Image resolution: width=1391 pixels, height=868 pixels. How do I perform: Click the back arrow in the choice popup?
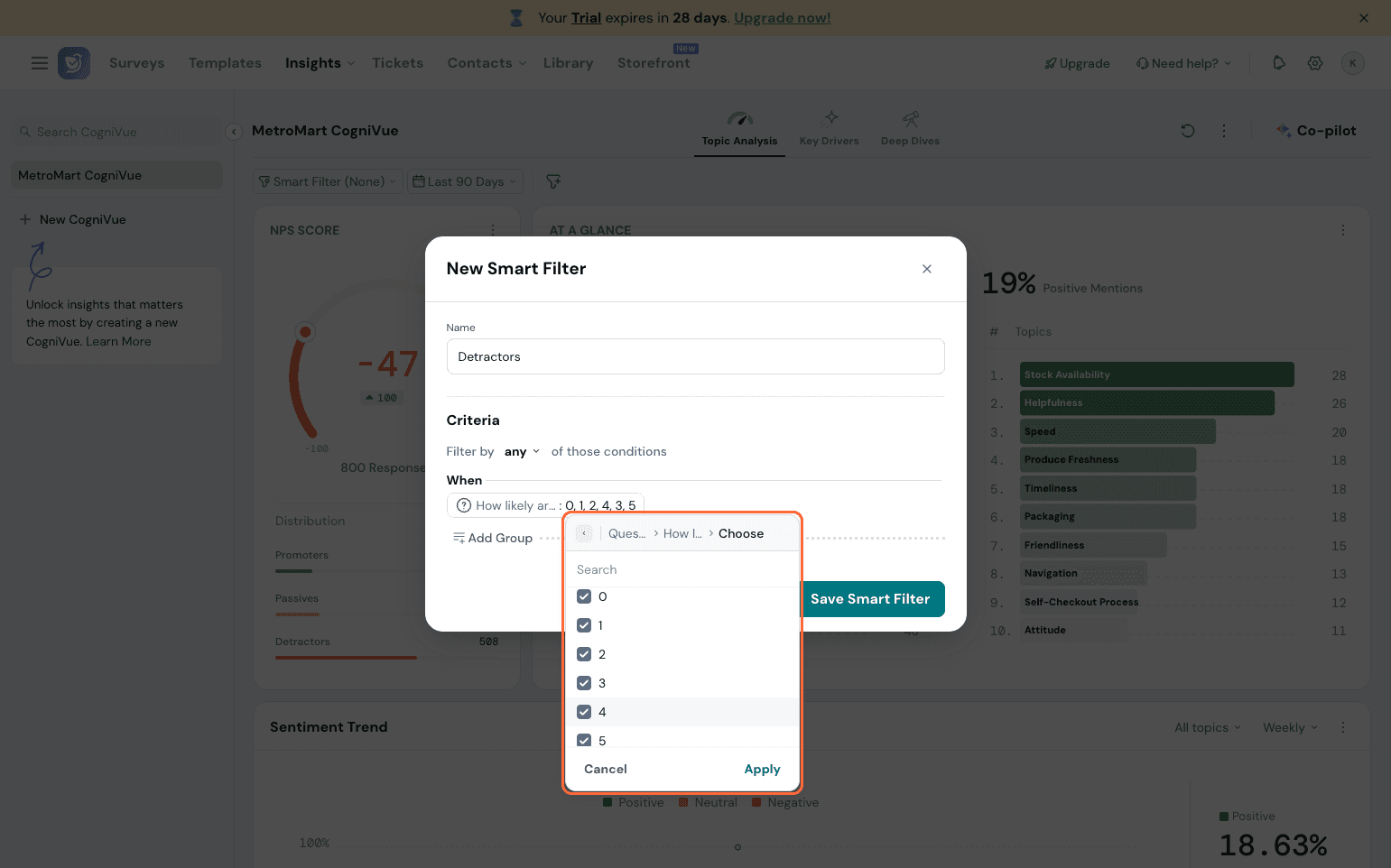coord(584,533)
